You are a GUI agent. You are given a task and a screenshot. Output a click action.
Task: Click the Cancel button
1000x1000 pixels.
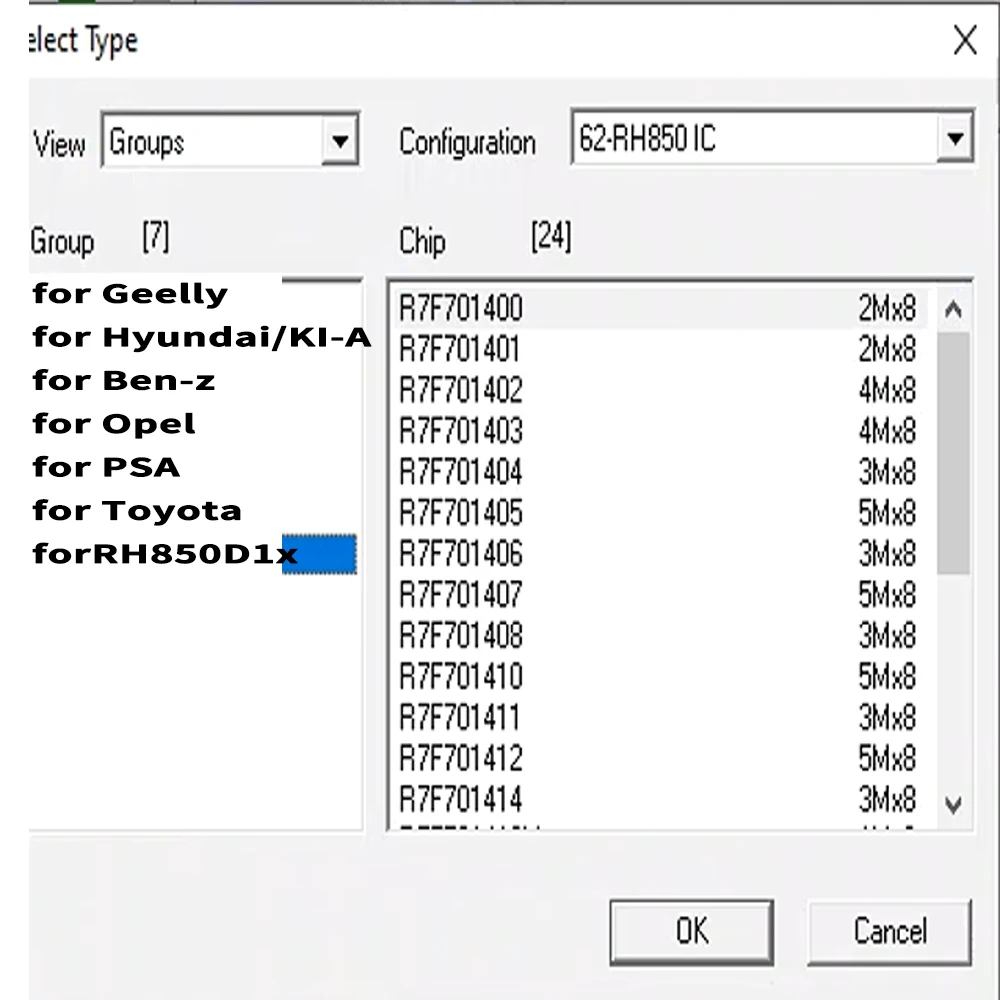point(888,931)
